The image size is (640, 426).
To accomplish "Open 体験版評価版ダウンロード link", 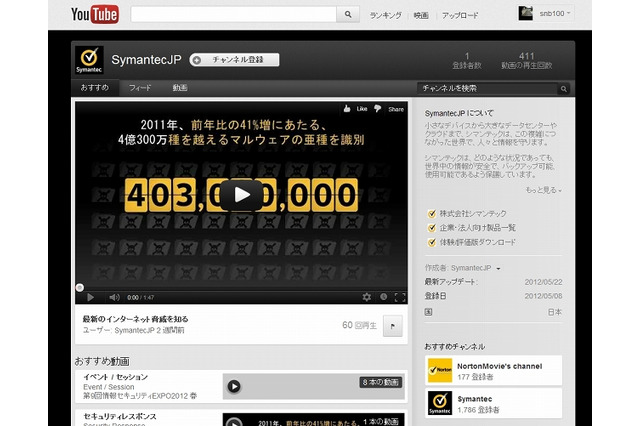I will click(x=478, y=242).
